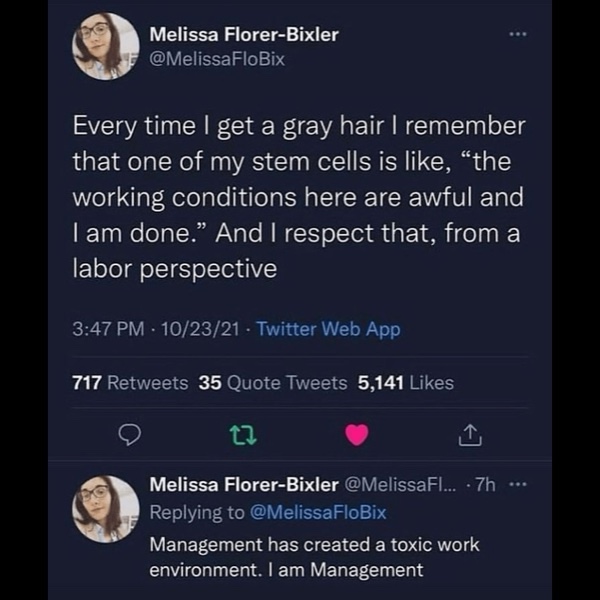Open Melissa's profile picture on main tweet

pyautogui.click(x=105, y=46)
